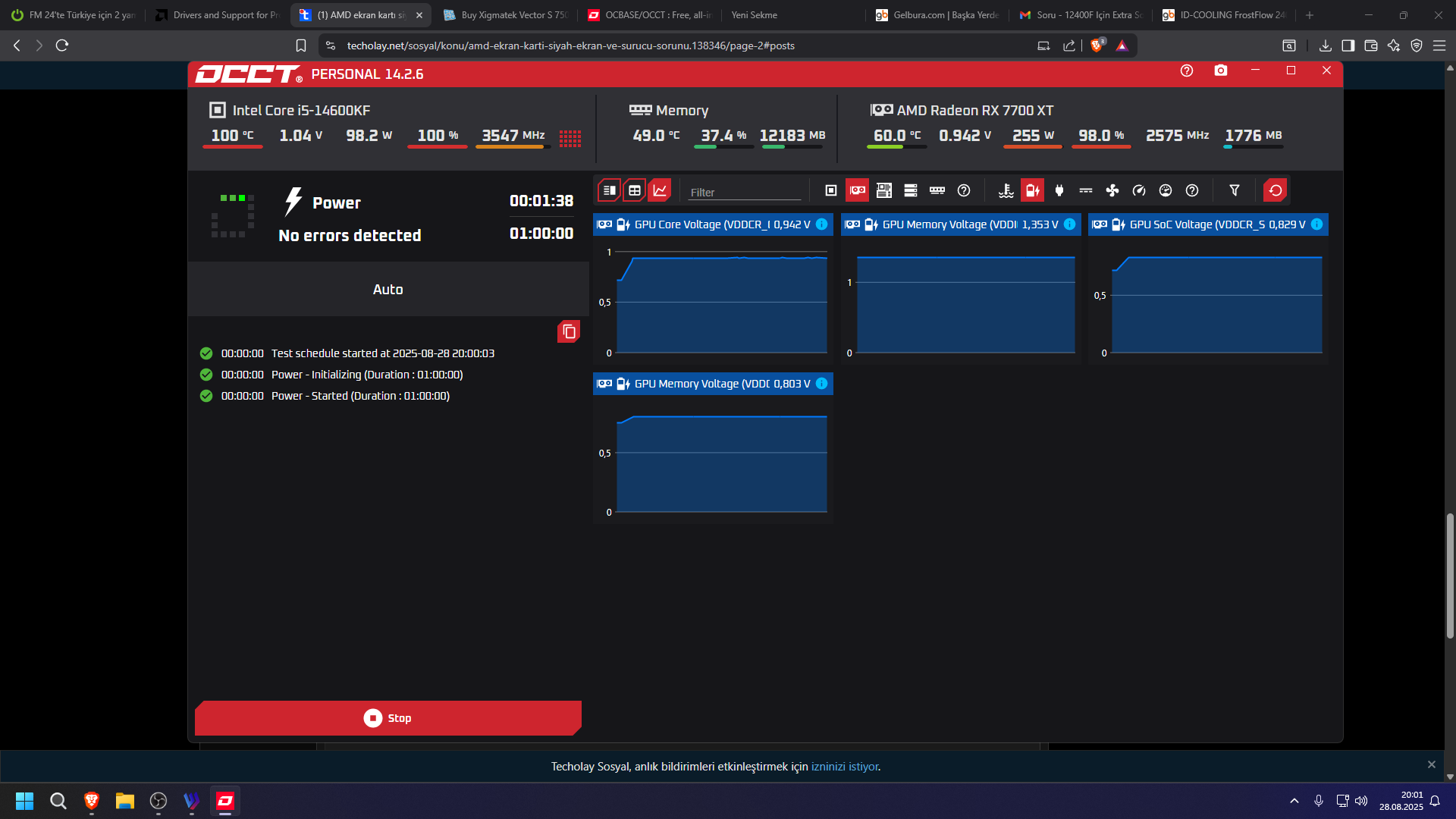
Task: Toggle the storage sensor filter
Action: (x=911, y=190)
